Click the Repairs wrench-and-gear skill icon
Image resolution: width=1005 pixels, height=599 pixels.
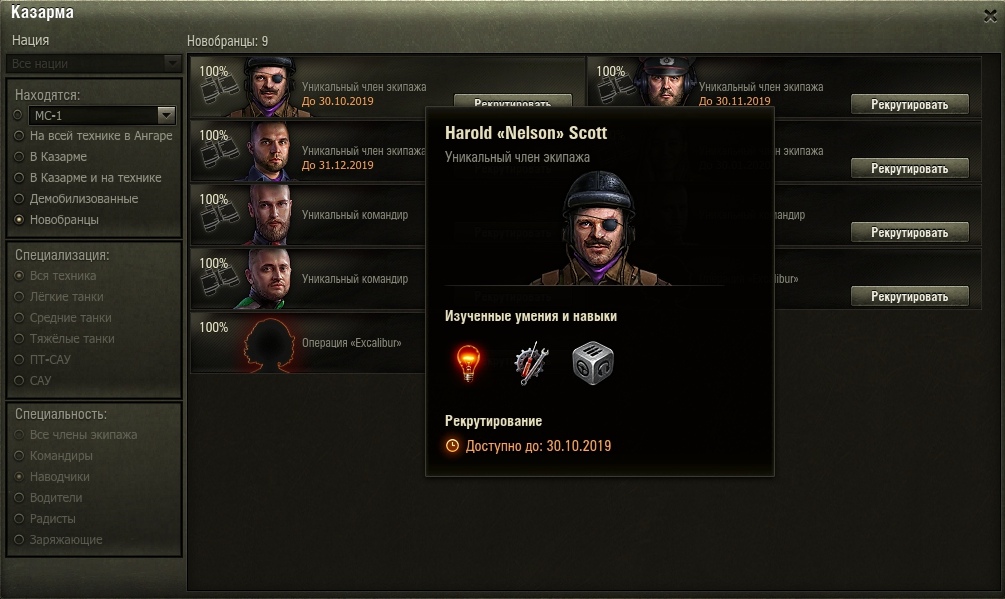pyautogui.click(x=532, y=364)
